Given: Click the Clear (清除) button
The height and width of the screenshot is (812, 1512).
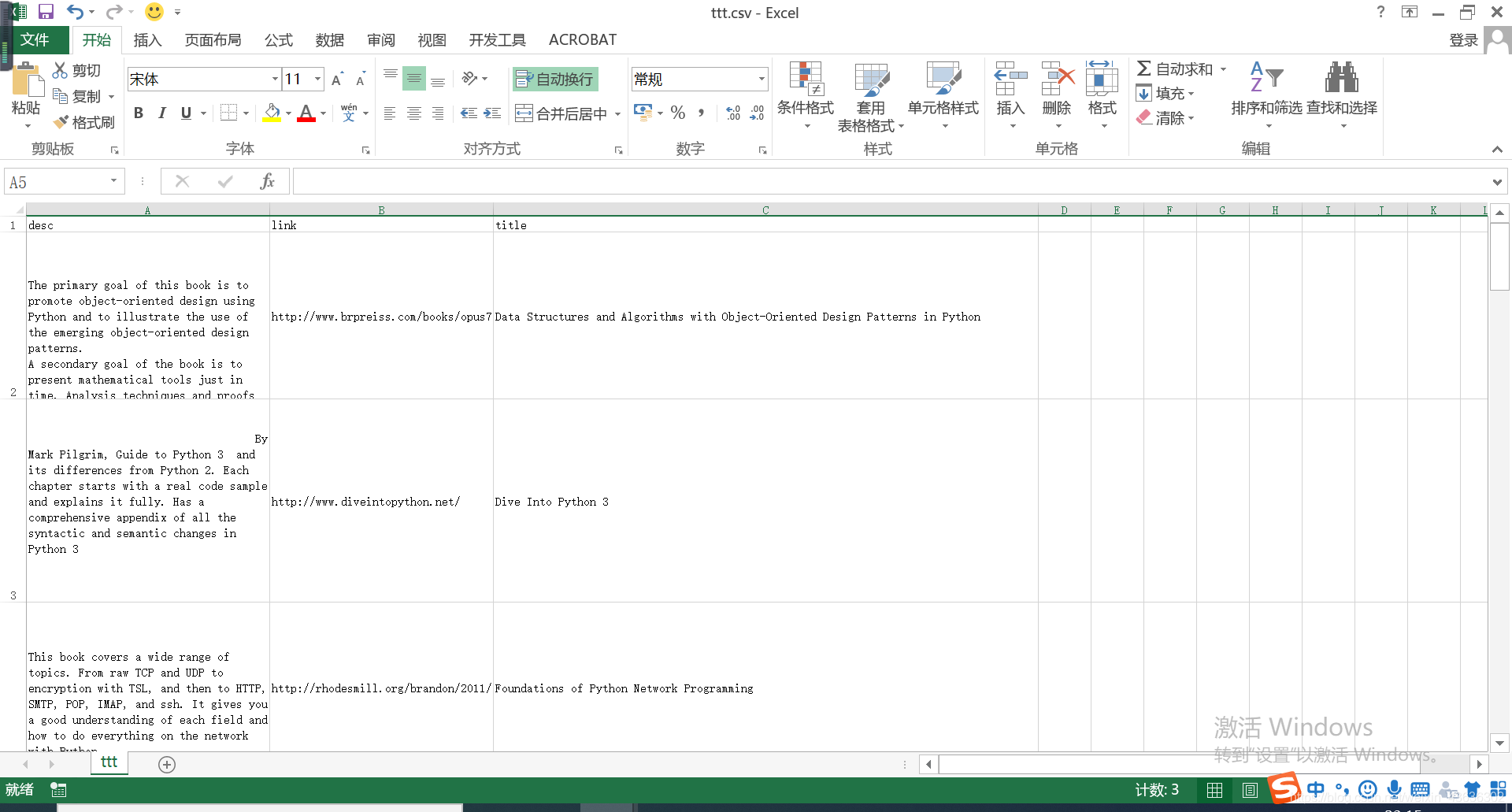Looking at the screenshot, I should click(1165, 118).
